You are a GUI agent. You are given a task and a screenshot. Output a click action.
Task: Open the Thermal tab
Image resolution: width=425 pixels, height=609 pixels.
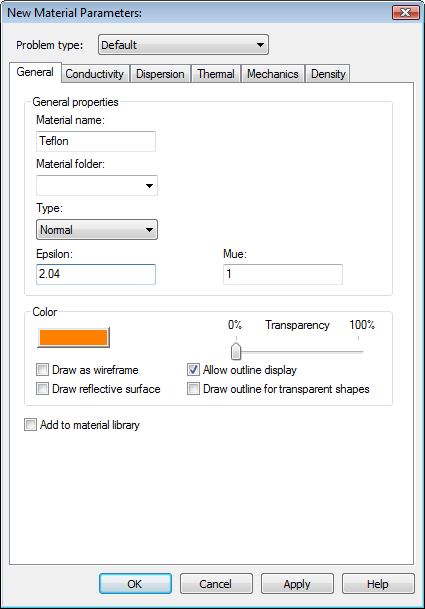click(216, 74)
